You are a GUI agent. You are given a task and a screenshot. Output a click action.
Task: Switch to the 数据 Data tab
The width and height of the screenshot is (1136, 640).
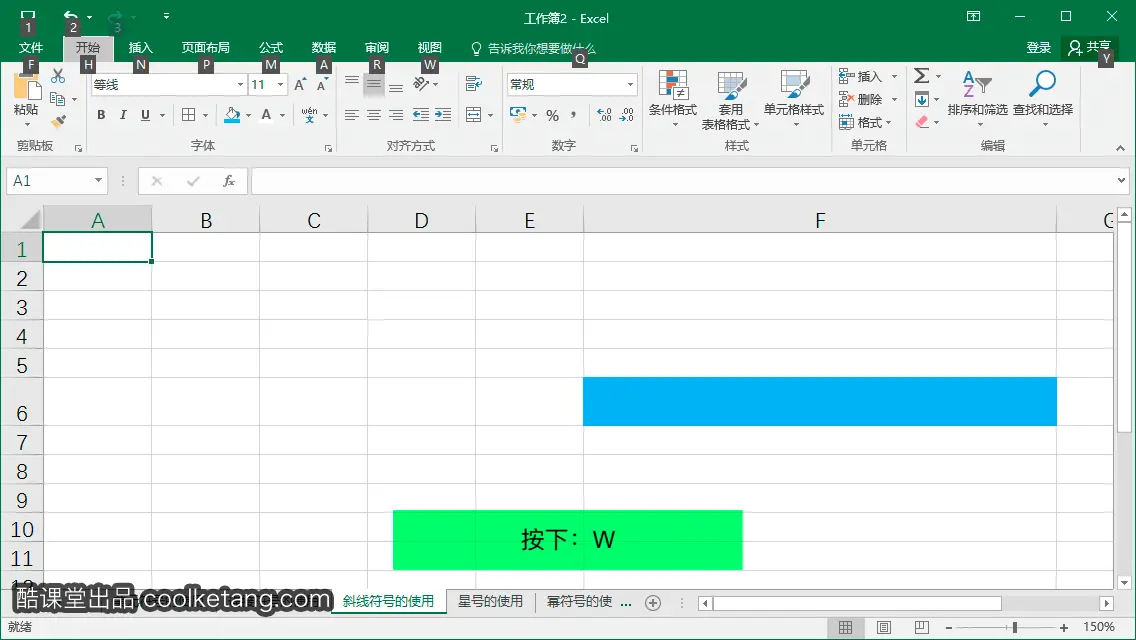324,48
